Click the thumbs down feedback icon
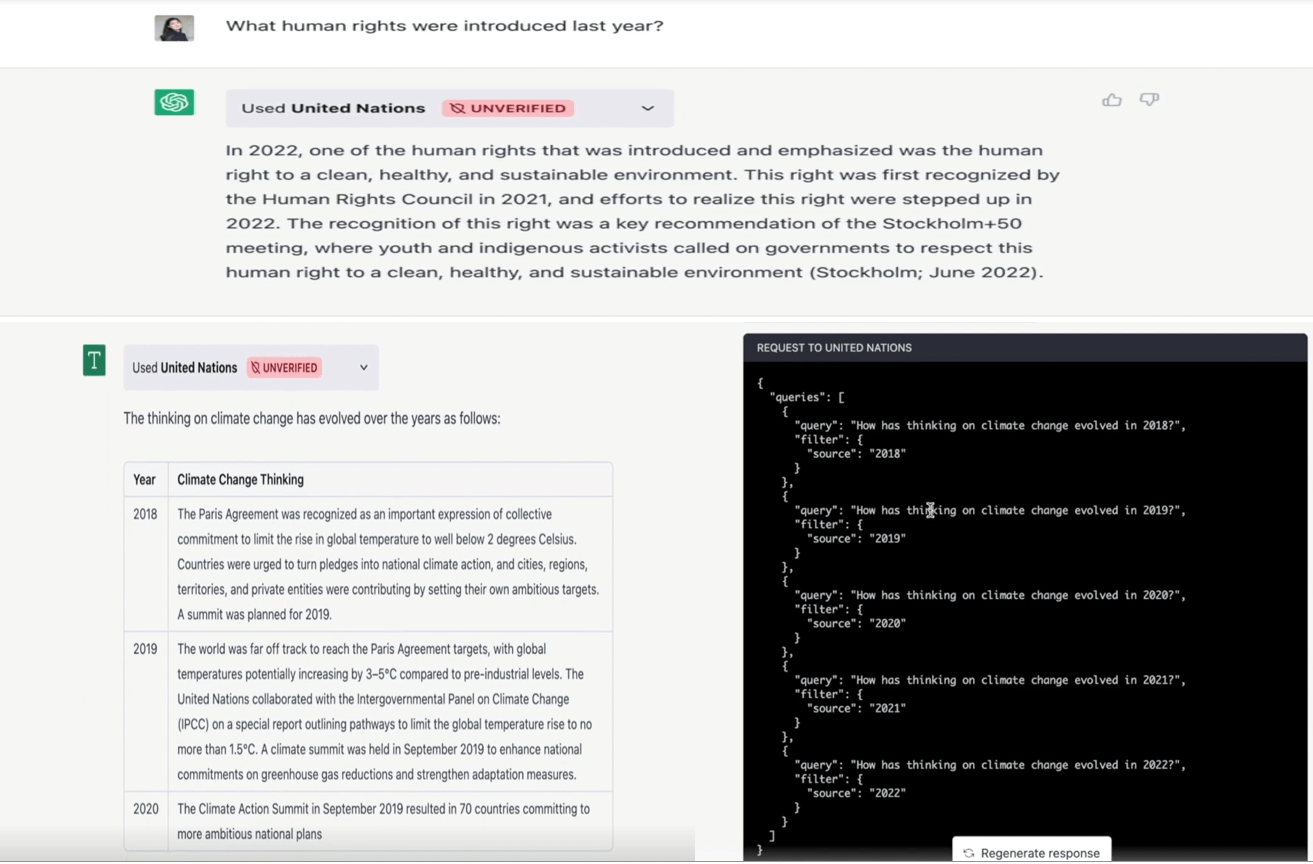Image resolution: width=1313 pixels, height=864 pixels. pos(1149,100)
